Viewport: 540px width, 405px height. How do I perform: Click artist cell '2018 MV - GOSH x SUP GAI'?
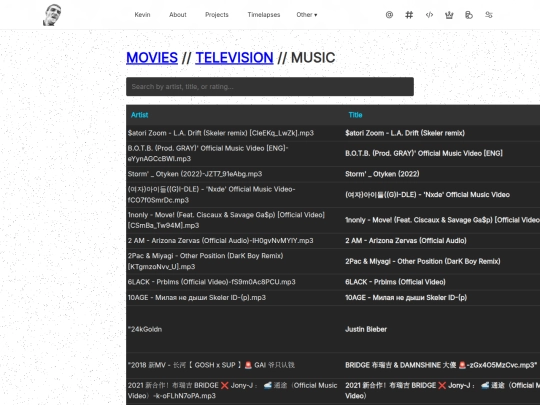tap(211, 365)
